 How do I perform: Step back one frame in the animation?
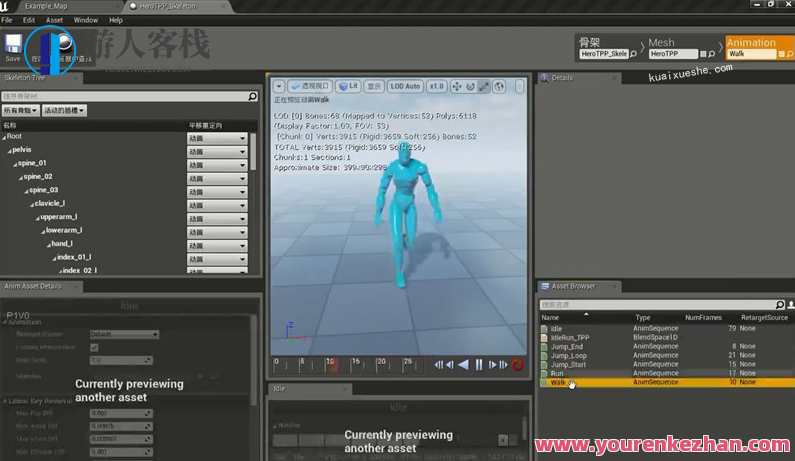coord(450,365)
